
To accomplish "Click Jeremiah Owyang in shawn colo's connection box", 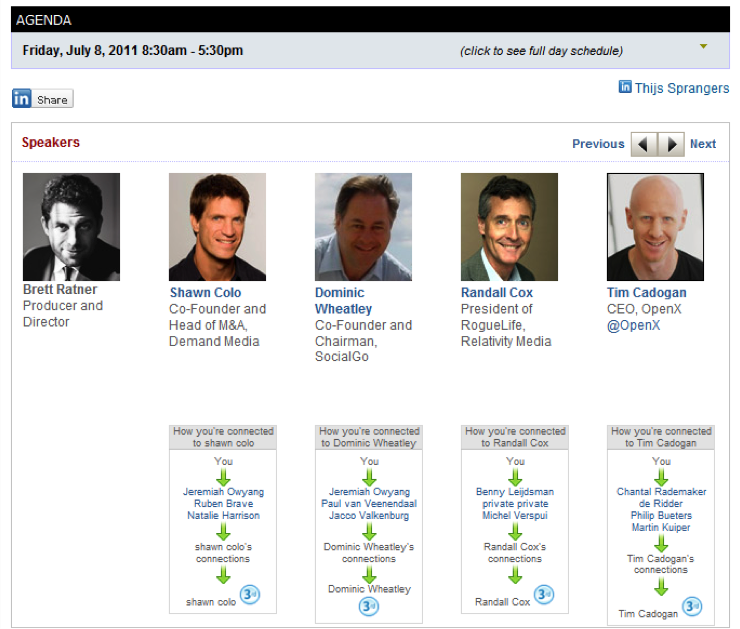I will click(223, 492).
